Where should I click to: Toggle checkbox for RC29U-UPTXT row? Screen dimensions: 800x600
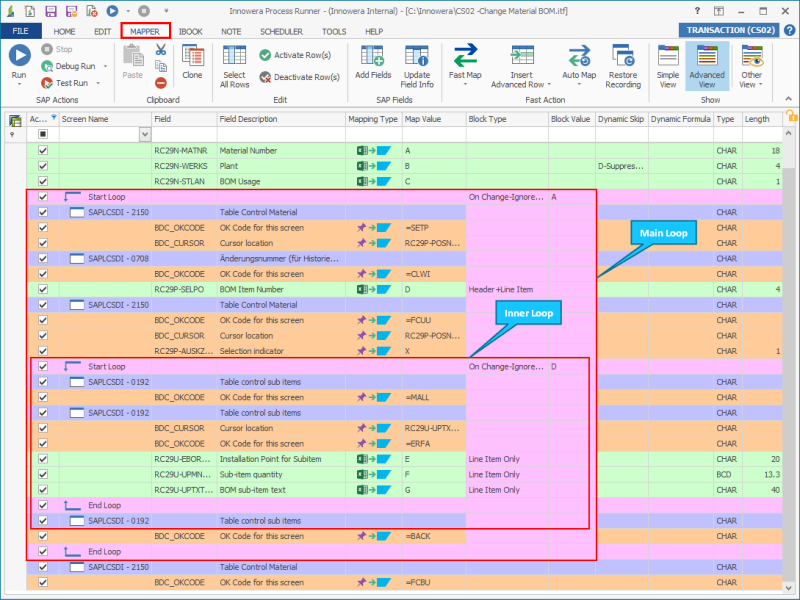(43, 490)
